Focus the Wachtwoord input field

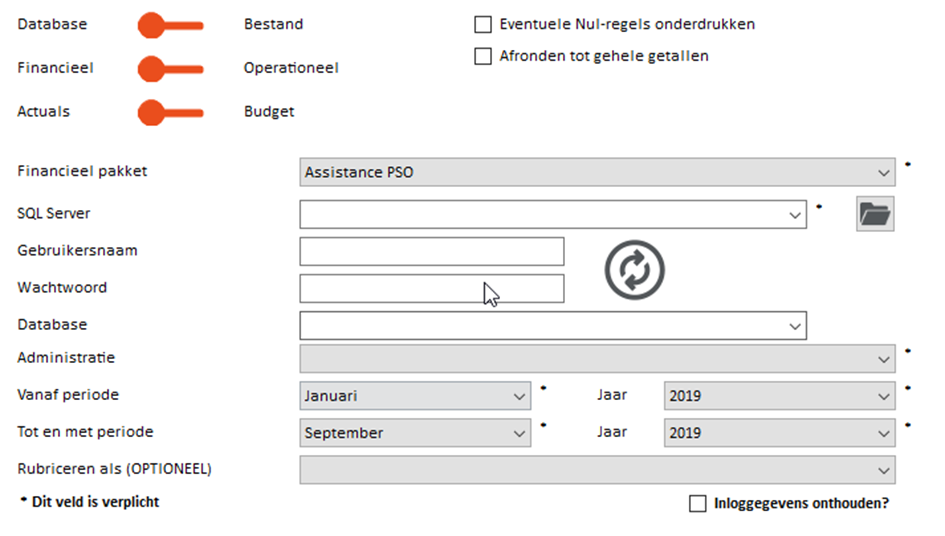[x=432, y=289]
